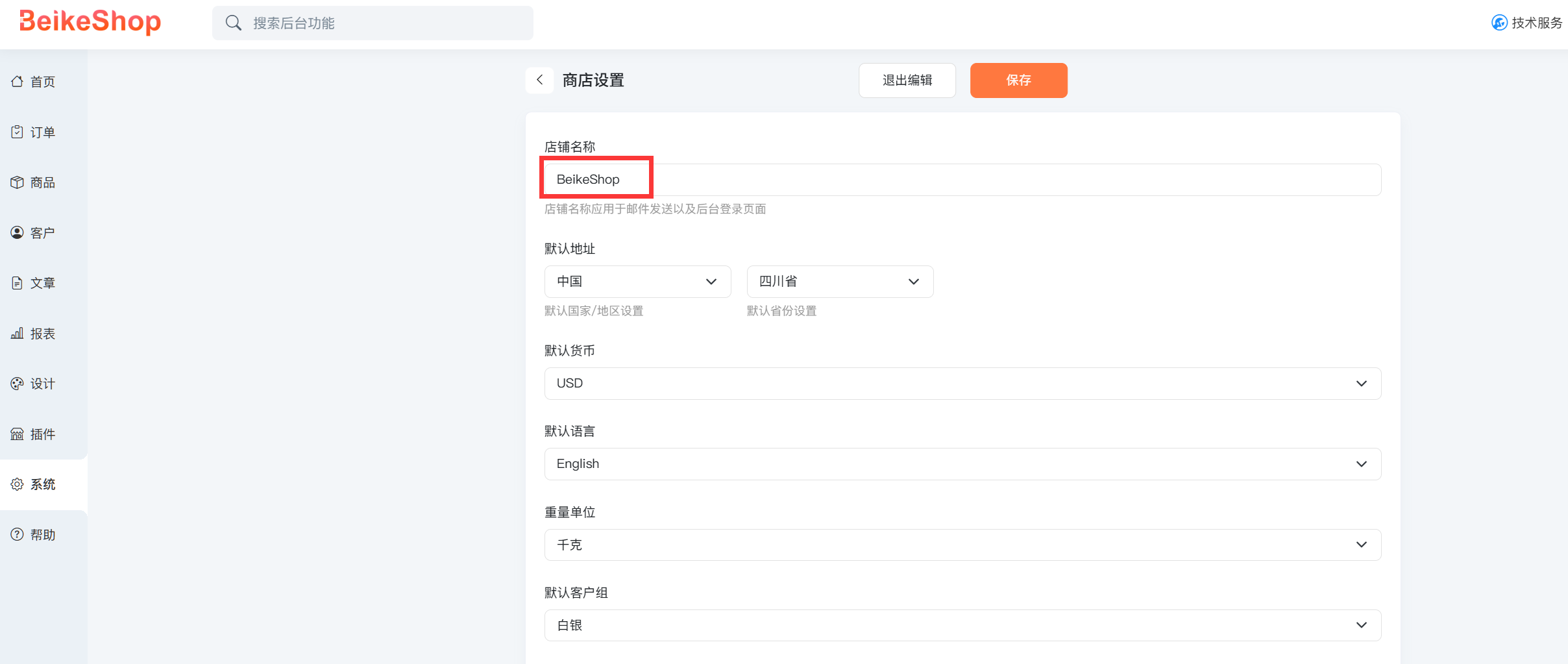The width and height of the screenshot is (1568, 664).
Task: Open the province dropdown showing 四川省
Action: [x=840, y=282]
